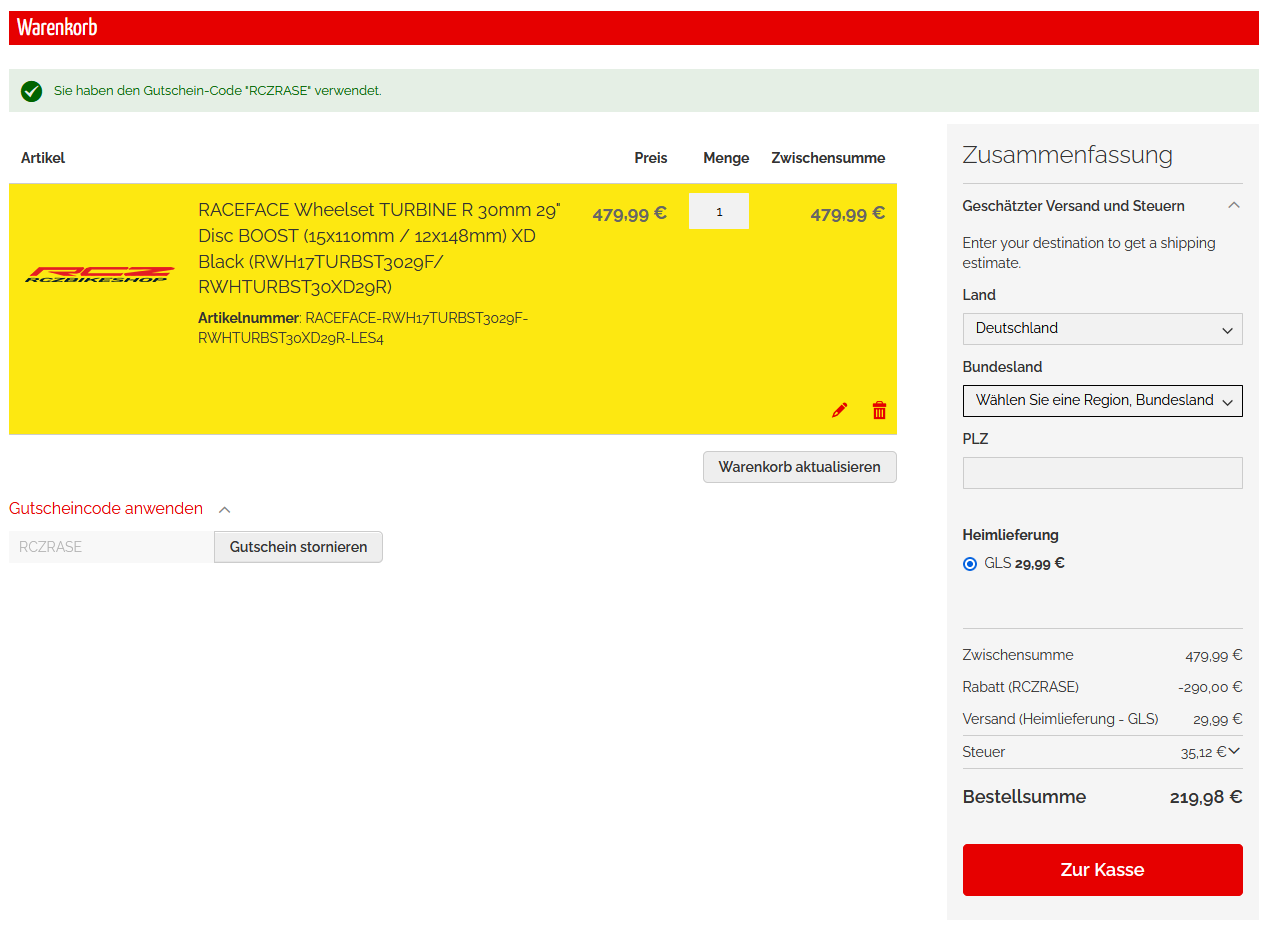Screen dimensions: 1268x932
Task: Click the Bestellsumme total 219,98 €
Action: coord(1205,797)
